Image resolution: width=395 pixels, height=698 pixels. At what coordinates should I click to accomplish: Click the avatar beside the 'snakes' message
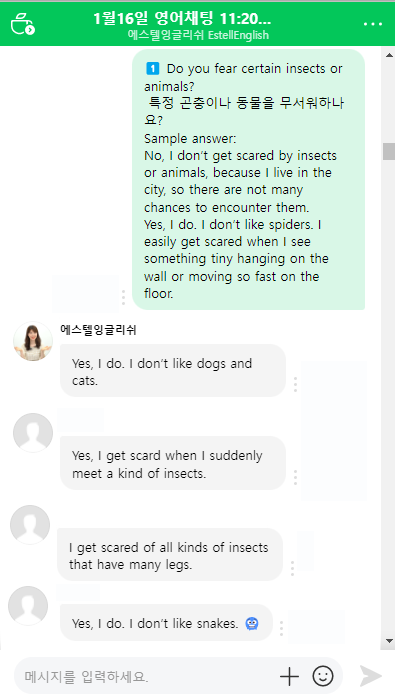point(28,606)
